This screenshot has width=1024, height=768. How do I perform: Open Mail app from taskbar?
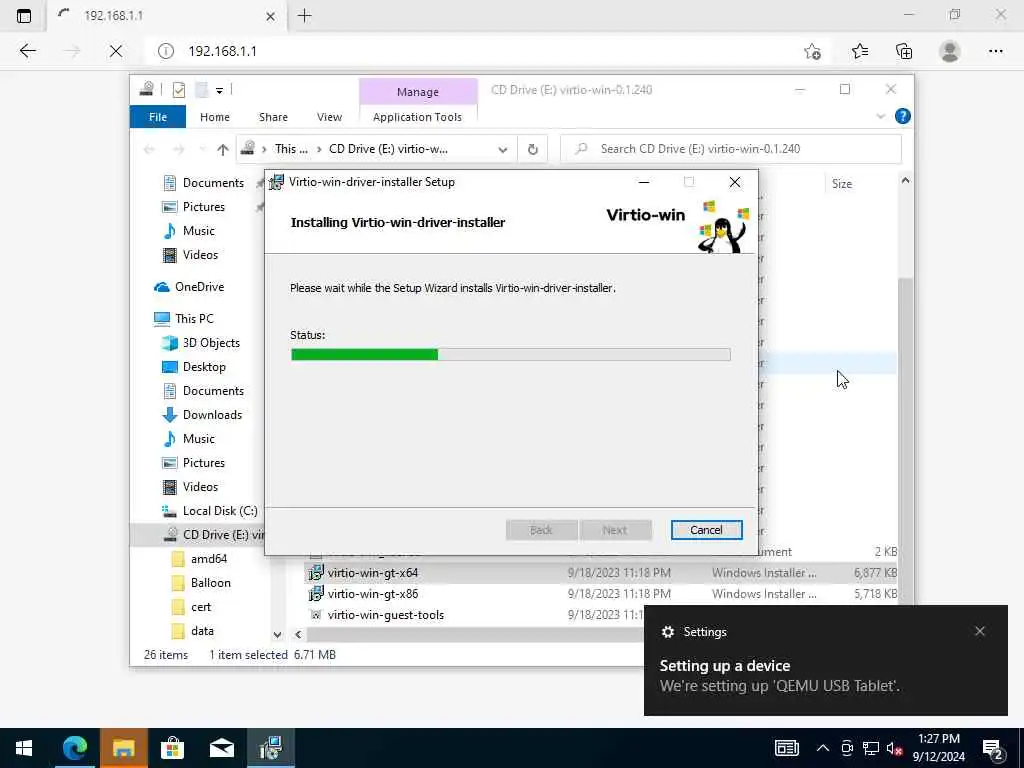(x=222, y=748)
